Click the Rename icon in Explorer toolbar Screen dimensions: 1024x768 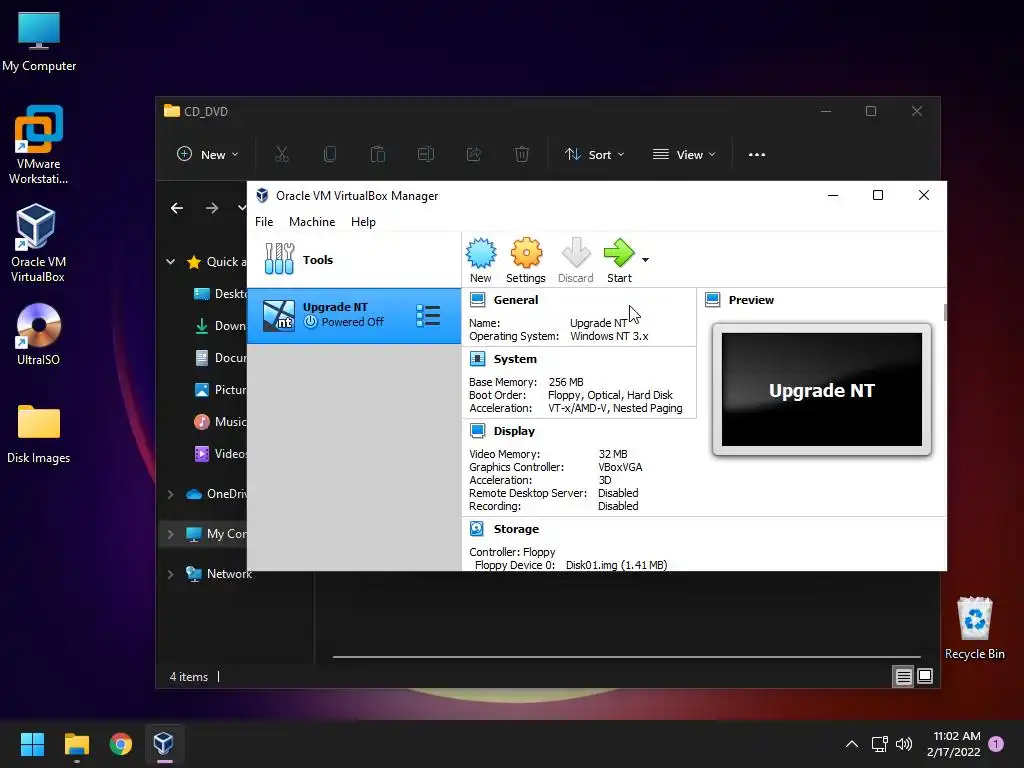426,155
